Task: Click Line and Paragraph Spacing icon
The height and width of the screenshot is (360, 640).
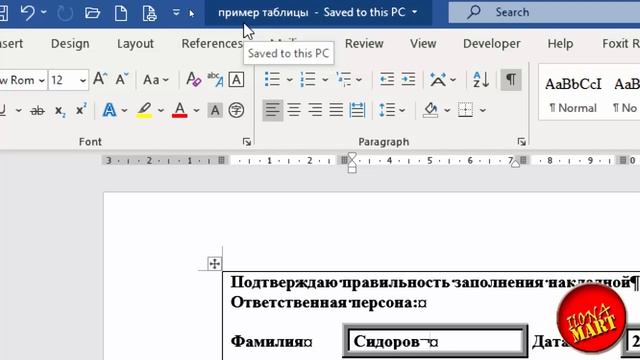Action: click(387, 110)
